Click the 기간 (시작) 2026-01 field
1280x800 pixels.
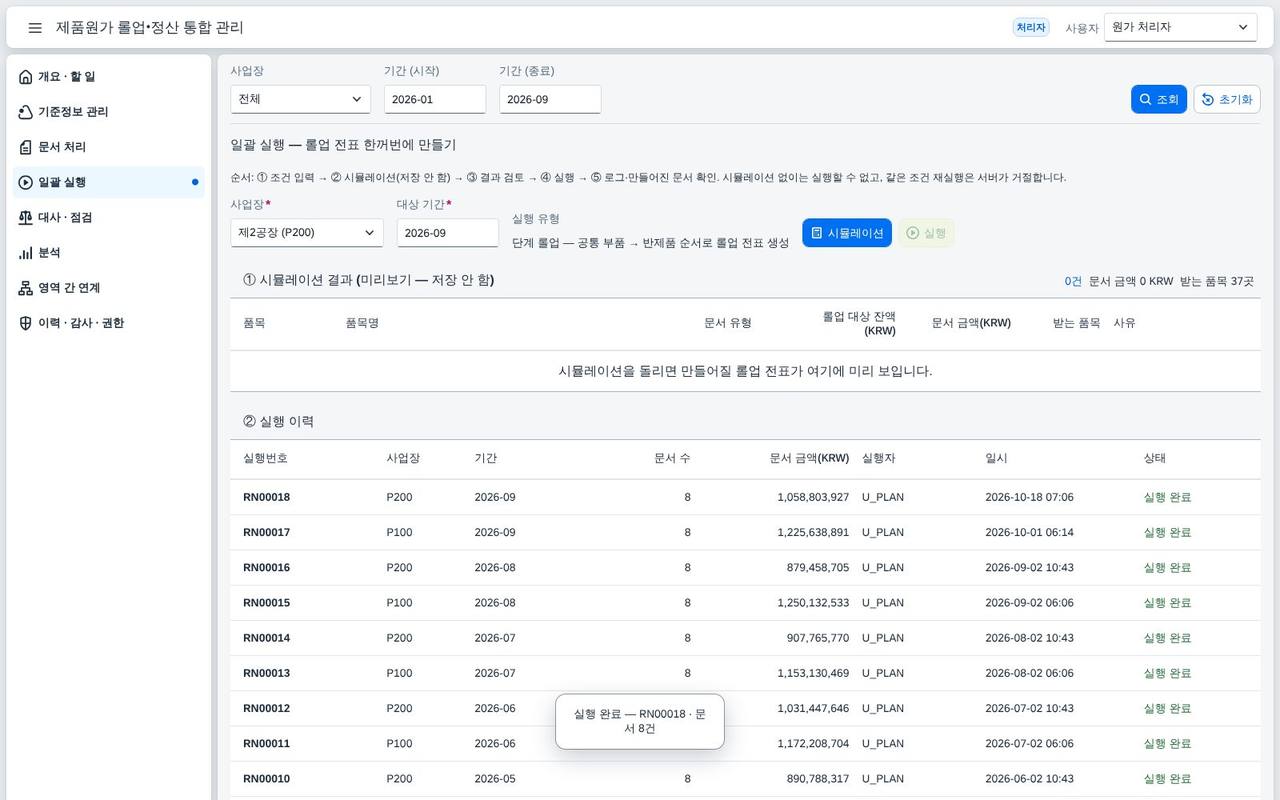(435, 99)
